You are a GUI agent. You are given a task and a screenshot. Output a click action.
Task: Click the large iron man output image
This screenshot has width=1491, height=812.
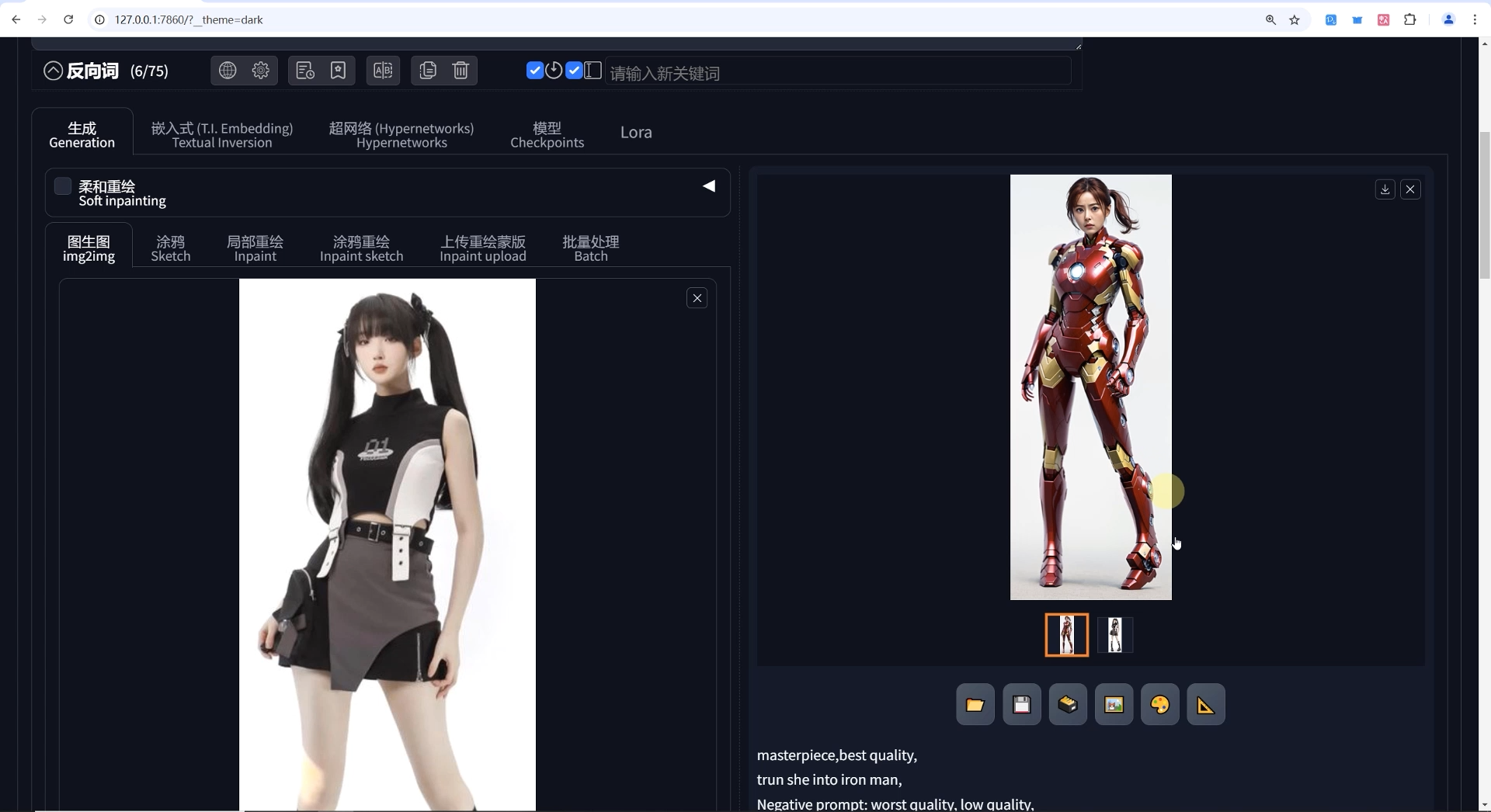[1091, 387]
